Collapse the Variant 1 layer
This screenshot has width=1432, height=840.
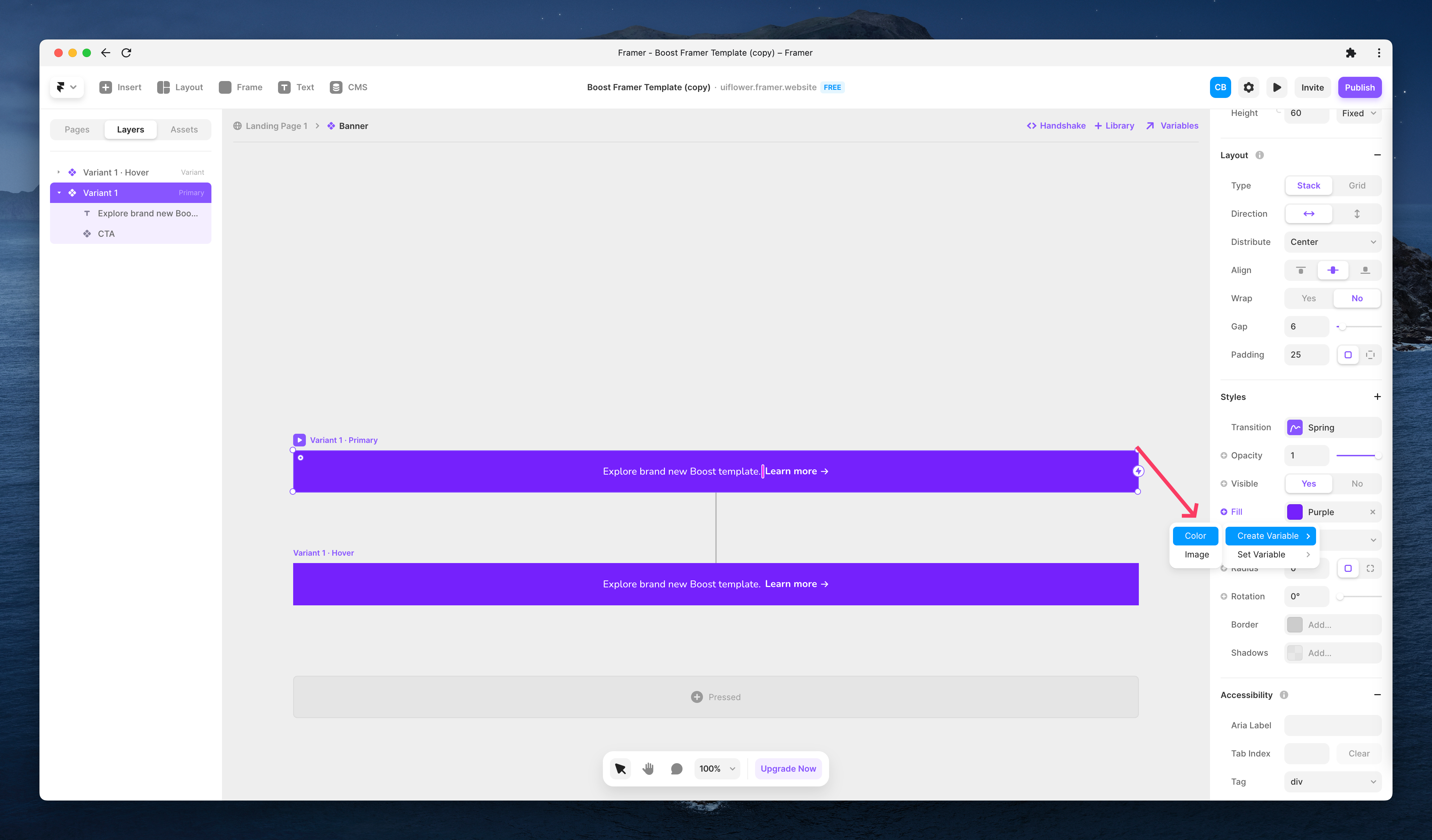58,193
